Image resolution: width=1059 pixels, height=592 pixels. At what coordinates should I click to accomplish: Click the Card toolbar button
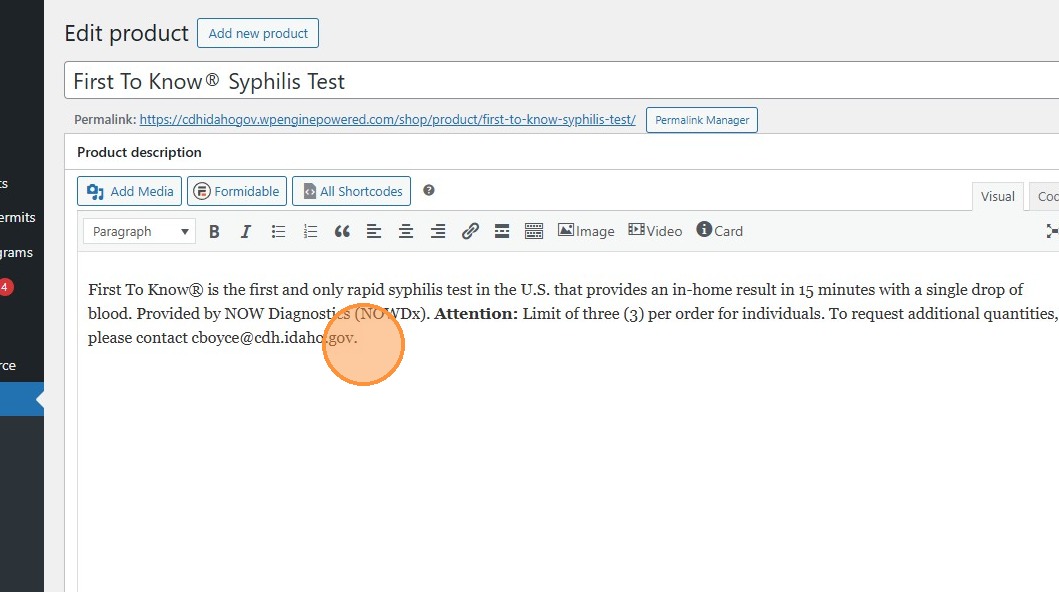tap(719, 231)
